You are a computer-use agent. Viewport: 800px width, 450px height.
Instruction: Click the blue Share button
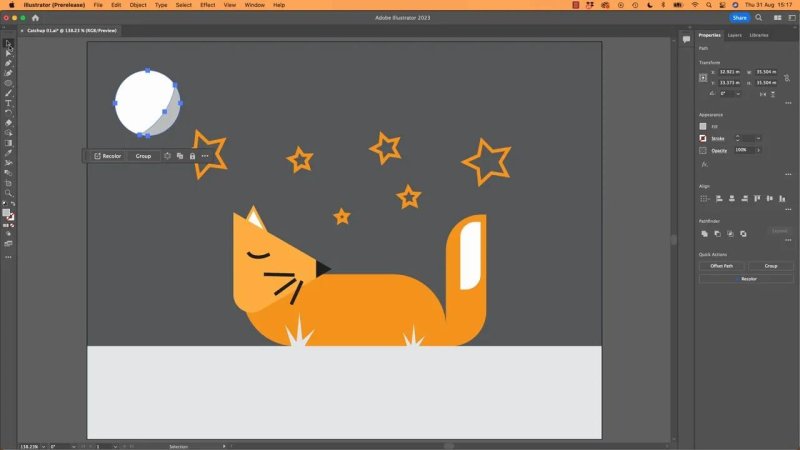pos(739,18)
